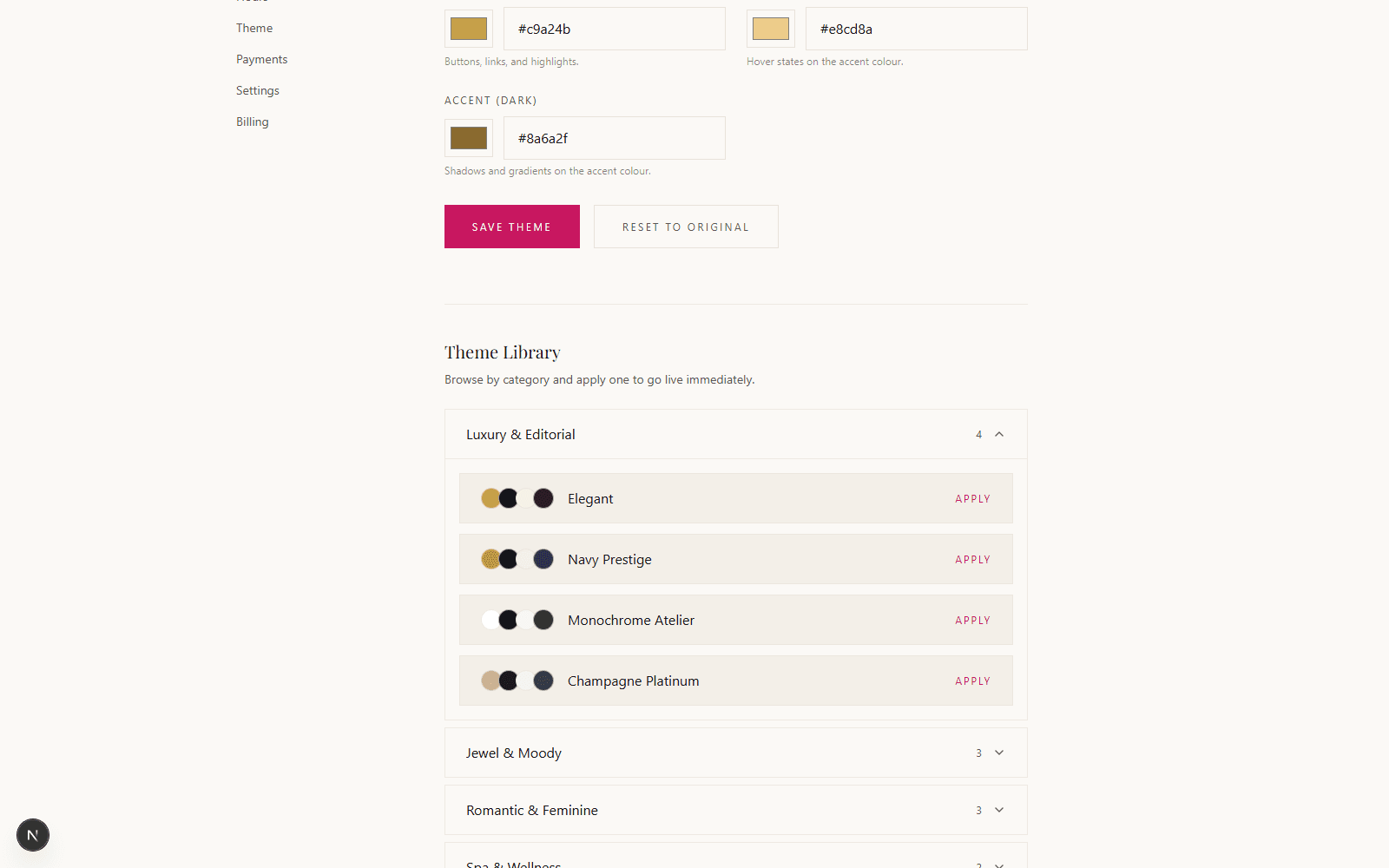Select the Navy Prestige theme name
The image size is (1389, 868).
tap(609, 560)
